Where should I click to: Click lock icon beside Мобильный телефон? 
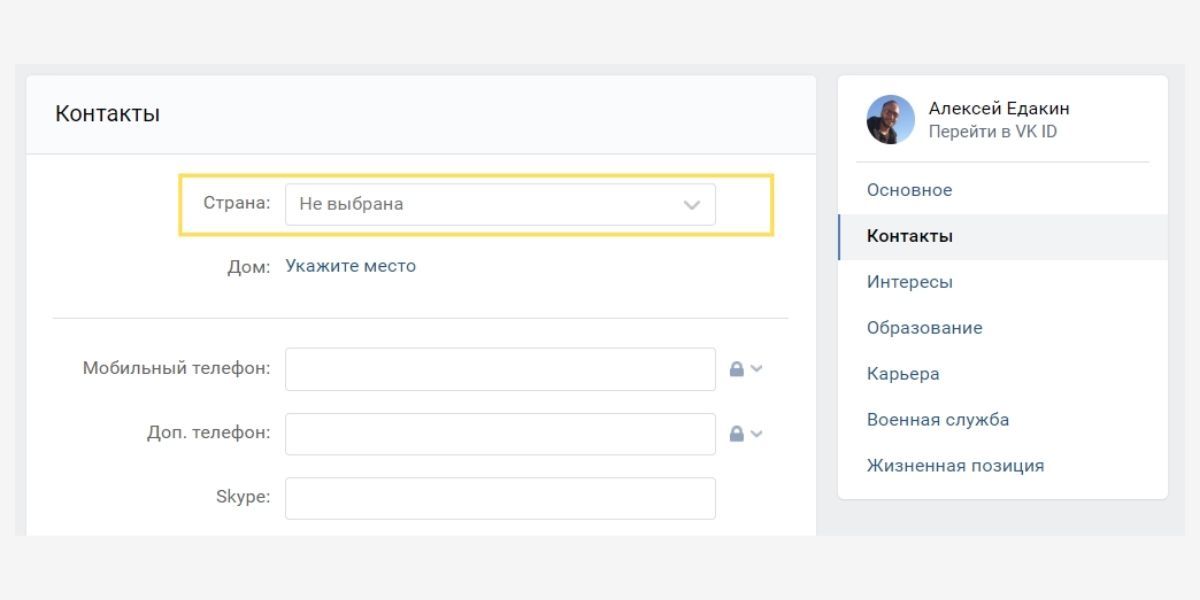[x=737, y=369]
